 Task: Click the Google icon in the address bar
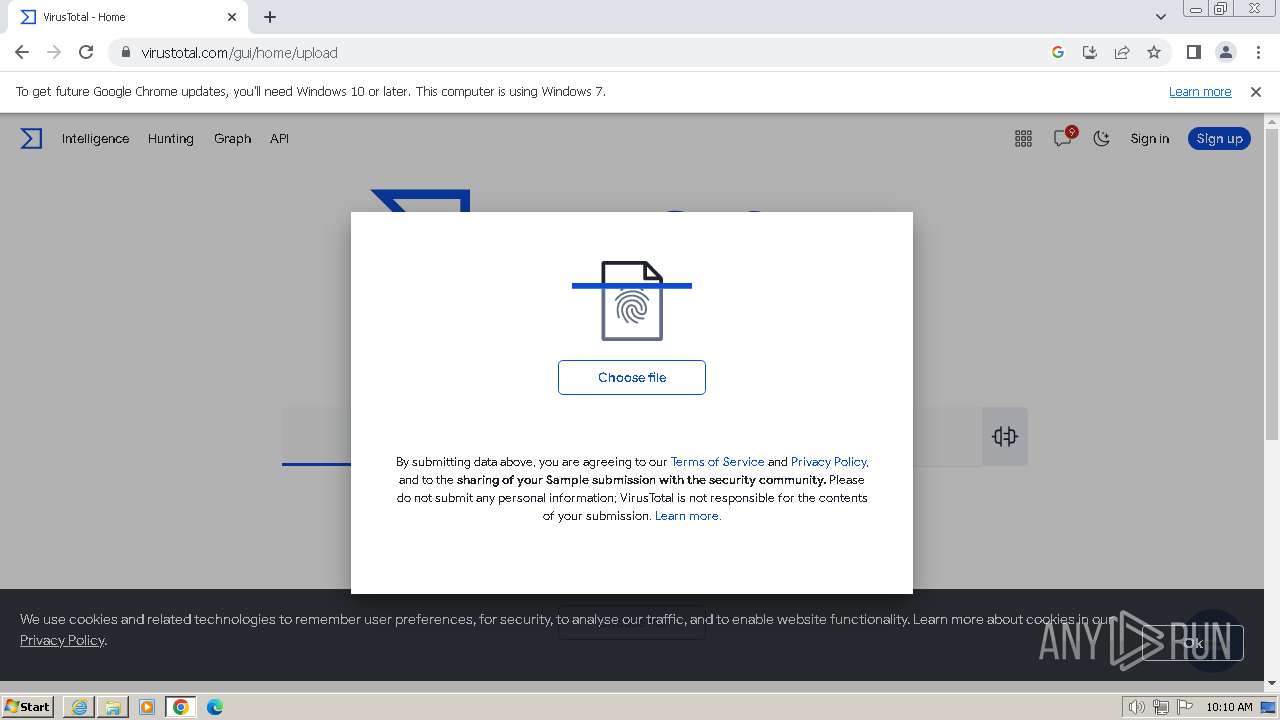tap(1058, 52)
